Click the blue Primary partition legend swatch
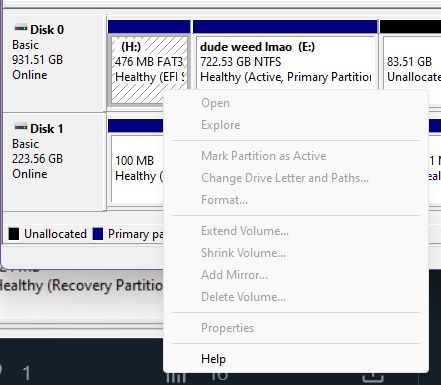This screenshot has height=385, width=441. pyautogui.click(x=98, y=234)
